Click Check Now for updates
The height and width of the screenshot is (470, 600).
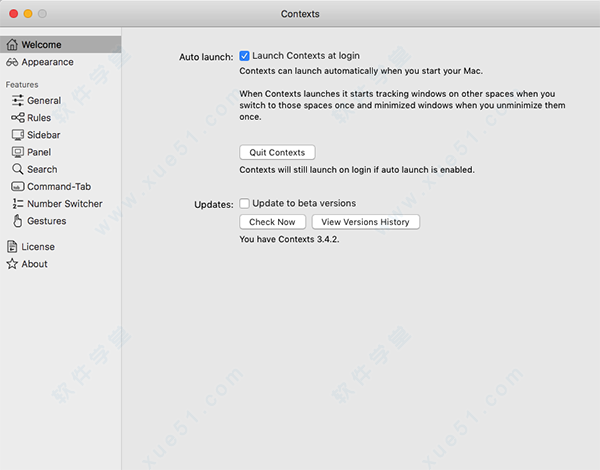pyautogui.click(x=272, y=222)
